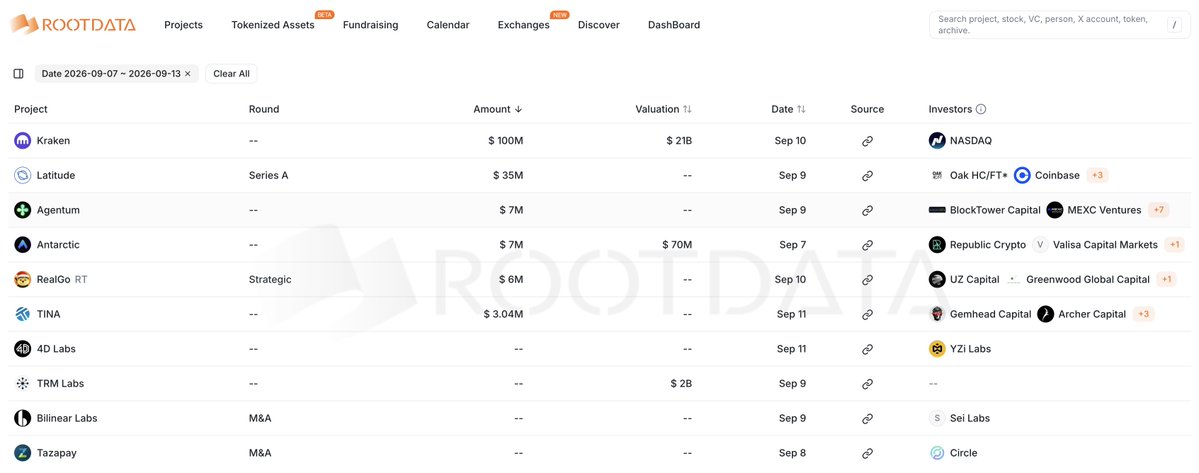This screenshot has height=473, width=1199.
Task: Click the YZi Labs investor logo
Action: pyautogui.click(x=937, y=349)
